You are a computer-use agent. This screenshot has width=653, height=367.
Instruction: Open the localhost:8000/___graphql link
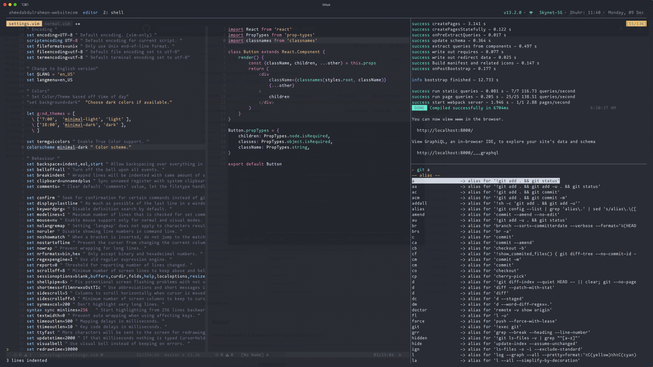tap(457, 153)
